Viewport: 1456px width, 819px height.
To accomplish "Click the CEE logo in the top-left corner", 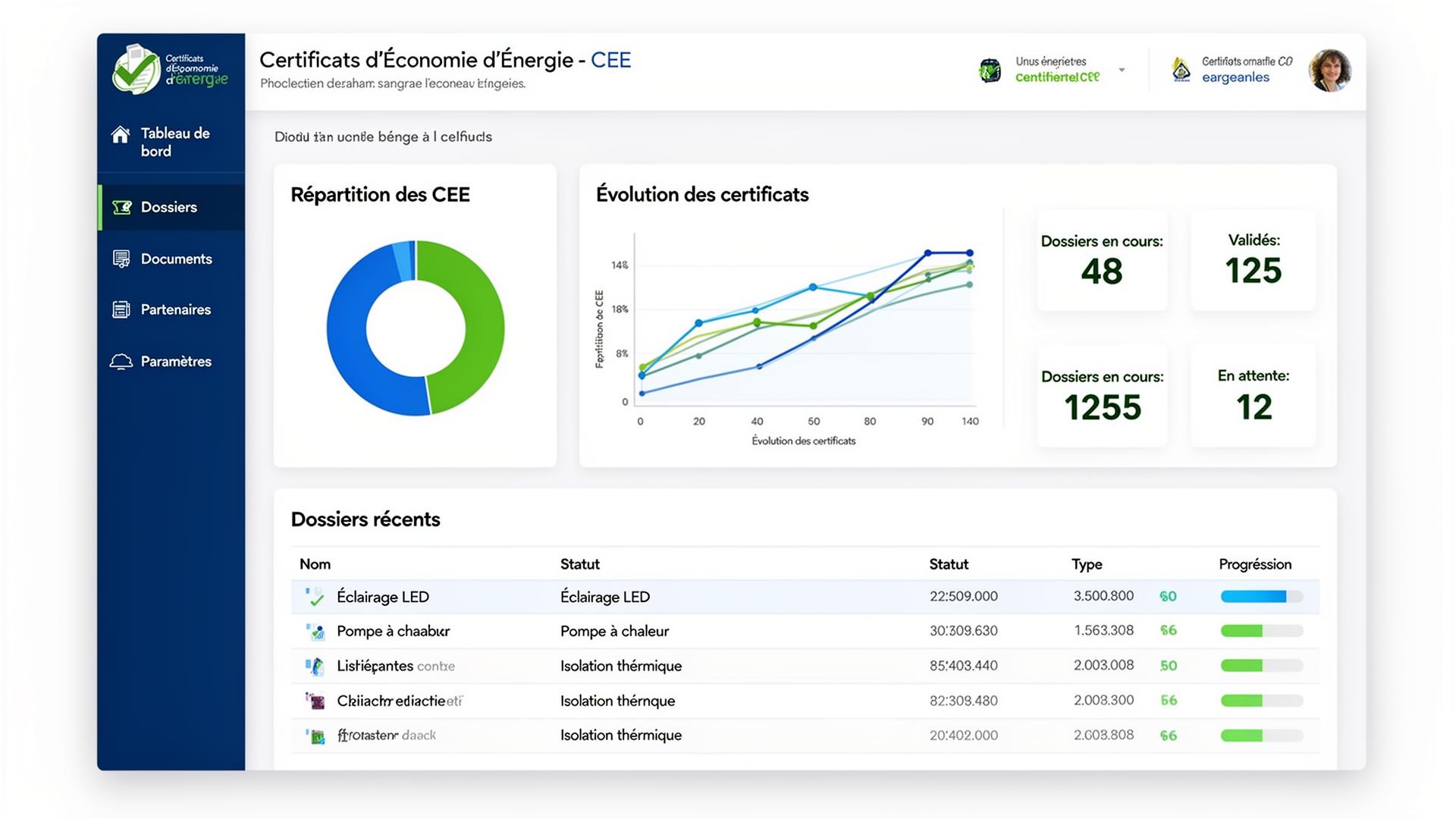I will (135, 70).
